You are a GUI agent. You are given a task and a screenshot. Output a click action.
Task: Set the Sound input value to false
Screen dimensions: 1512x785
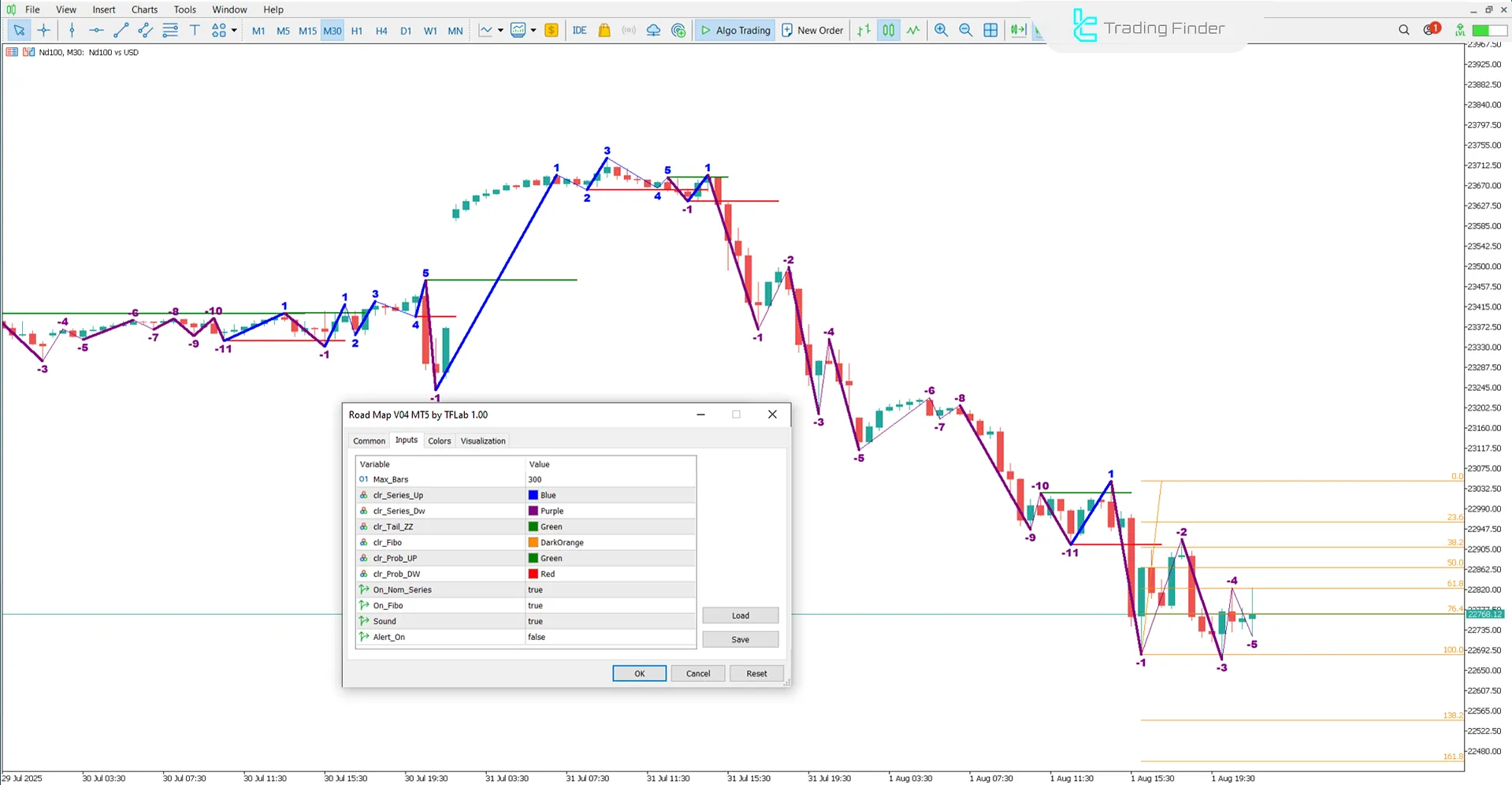(611, 621)
